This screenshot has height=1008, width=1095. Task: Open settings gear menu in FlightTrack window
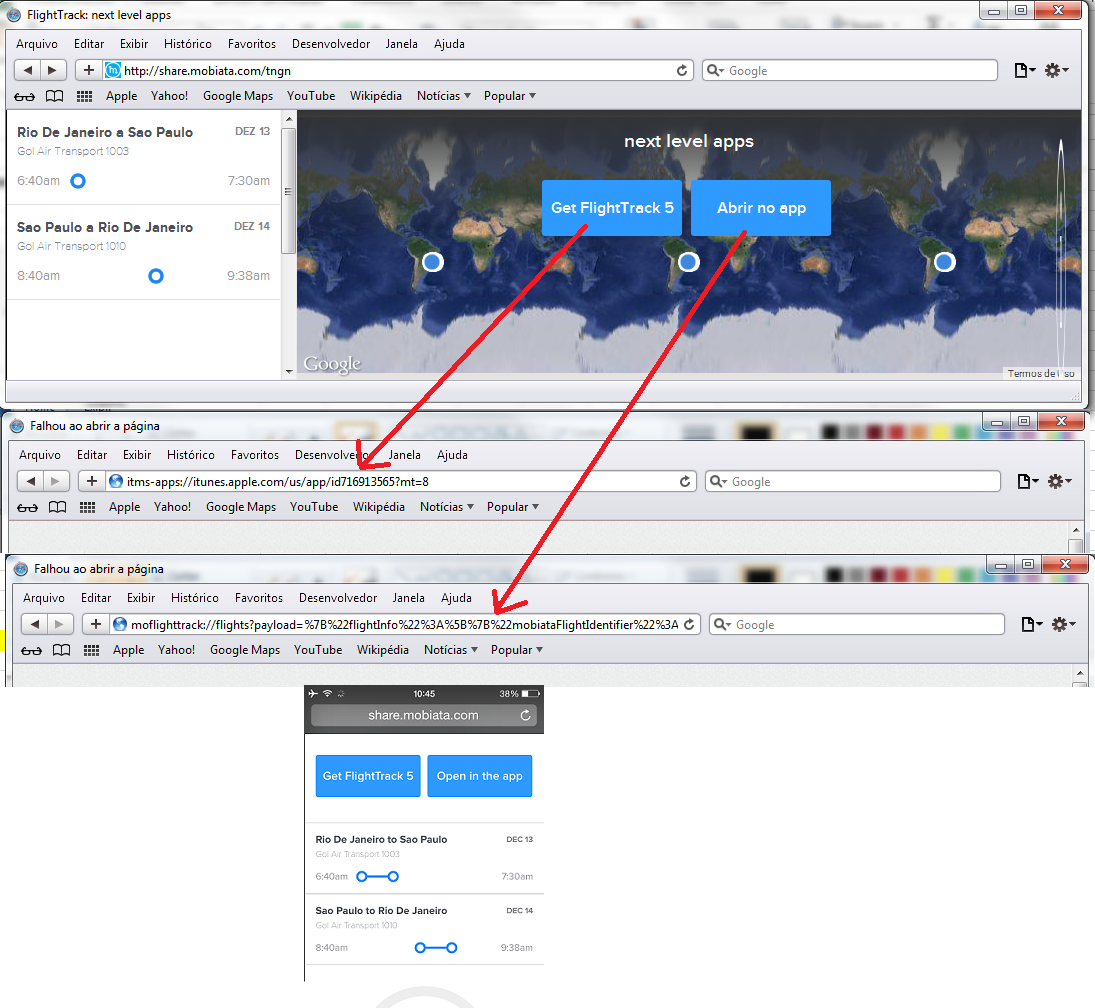(1056, 70)
